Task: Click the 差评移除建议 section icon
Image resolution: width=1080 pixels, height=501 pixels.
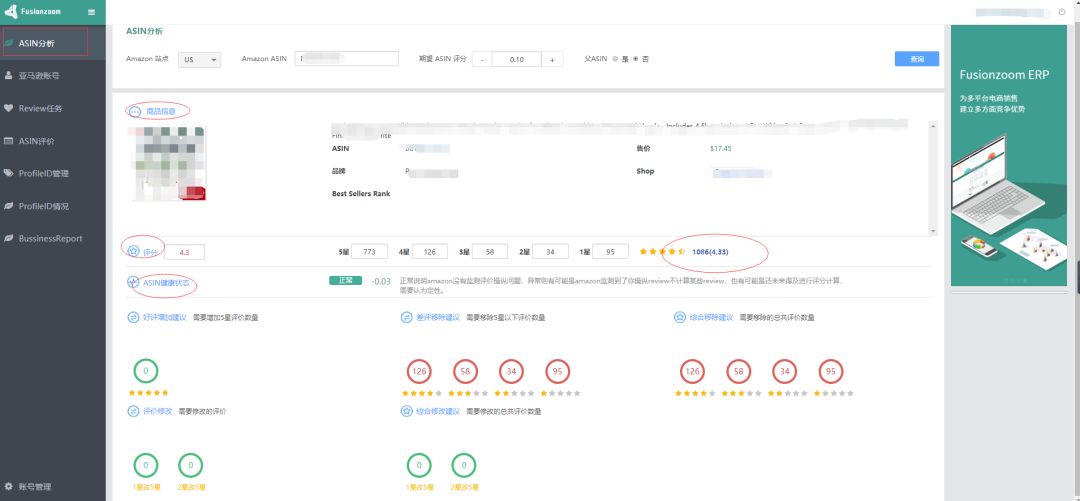Action: click(406, 317)
